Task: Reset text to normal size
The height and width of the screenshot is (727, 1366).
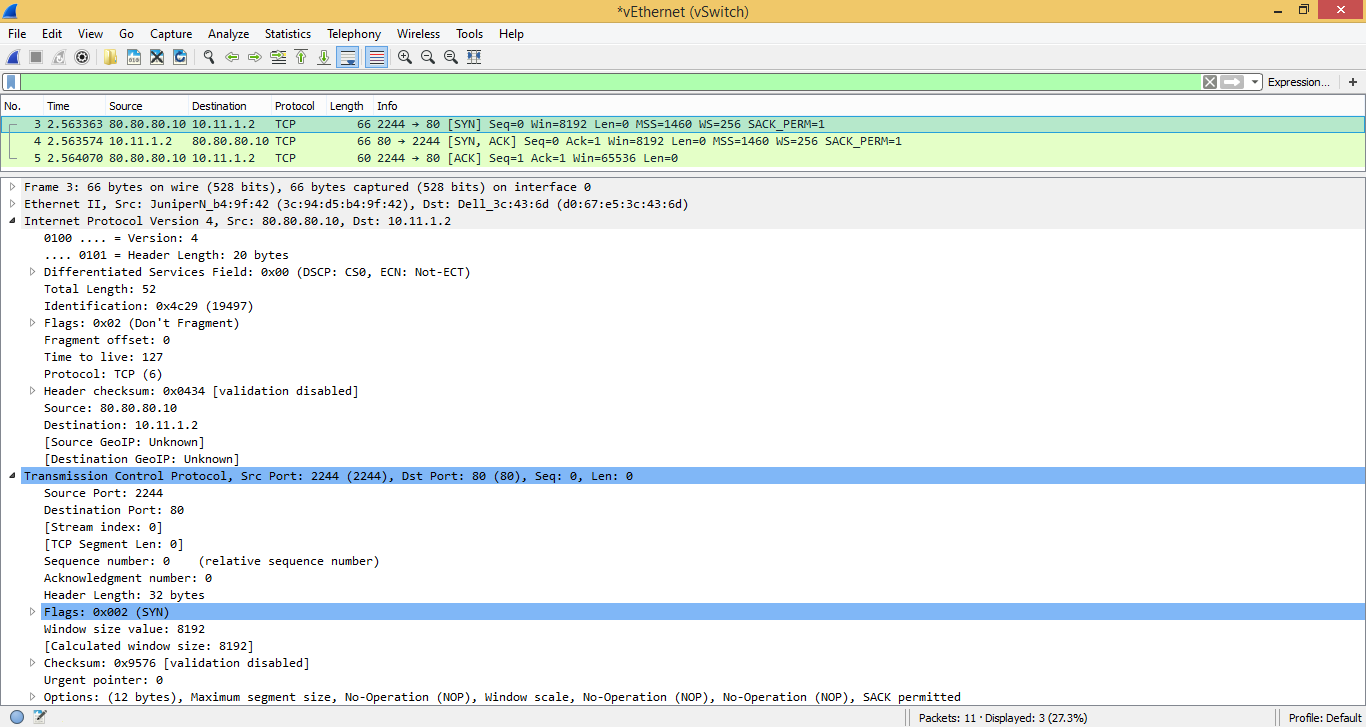Action: click(x=451, y=57)
